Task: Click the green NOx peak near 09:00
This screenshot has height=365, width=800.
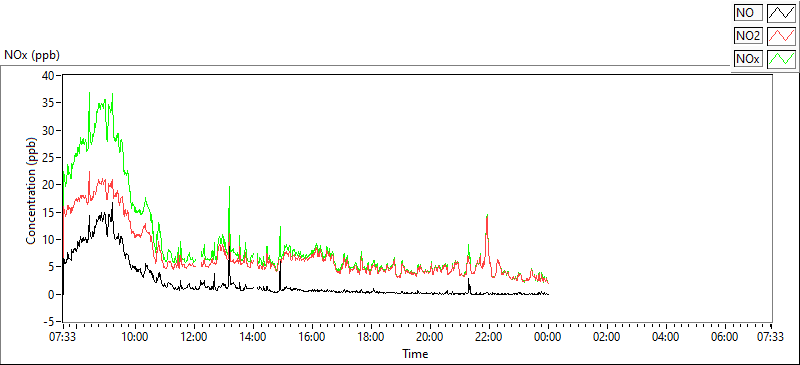Action: click(x=112, y=94)
